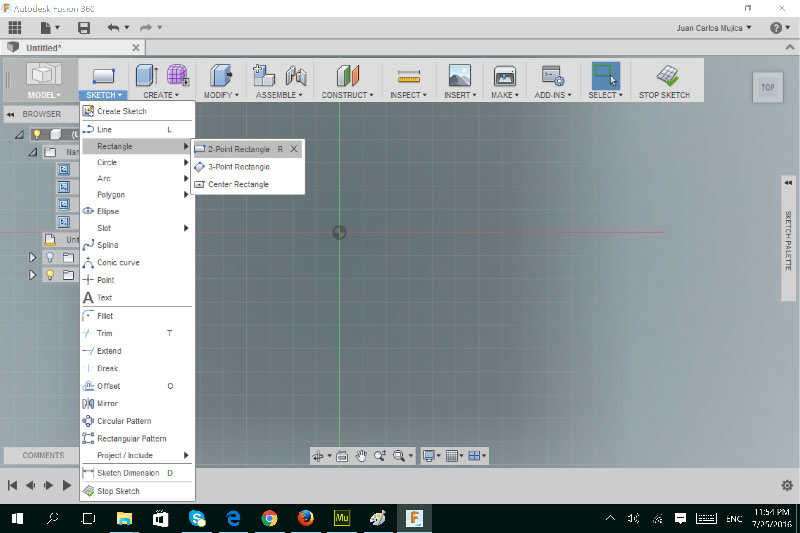Open Juan Carlos Mujica account dropdown
800x533 pixels.
coord(714,28)
